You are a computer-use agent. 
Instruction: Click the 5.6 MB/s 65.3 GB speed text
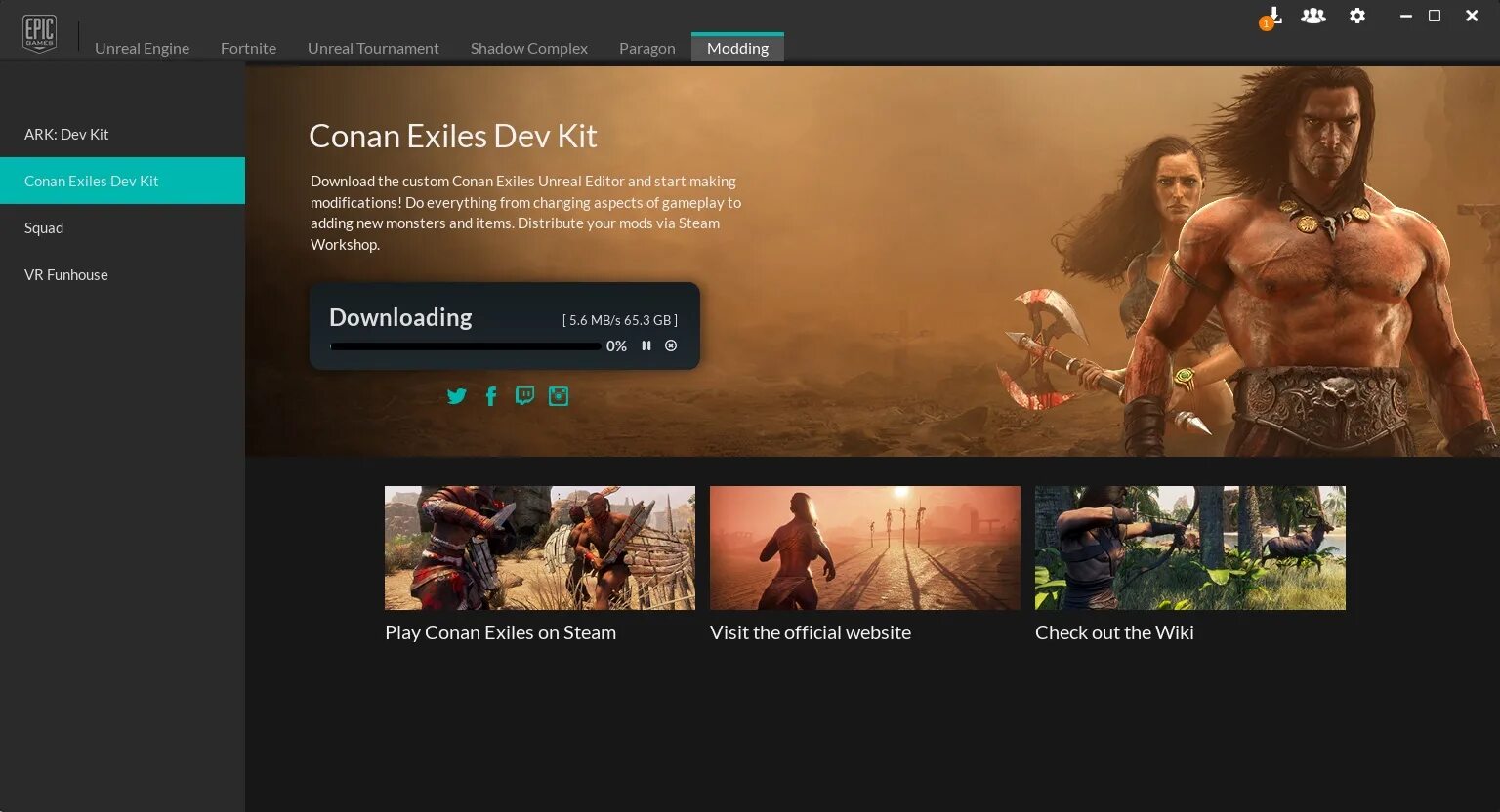(620, 320)
